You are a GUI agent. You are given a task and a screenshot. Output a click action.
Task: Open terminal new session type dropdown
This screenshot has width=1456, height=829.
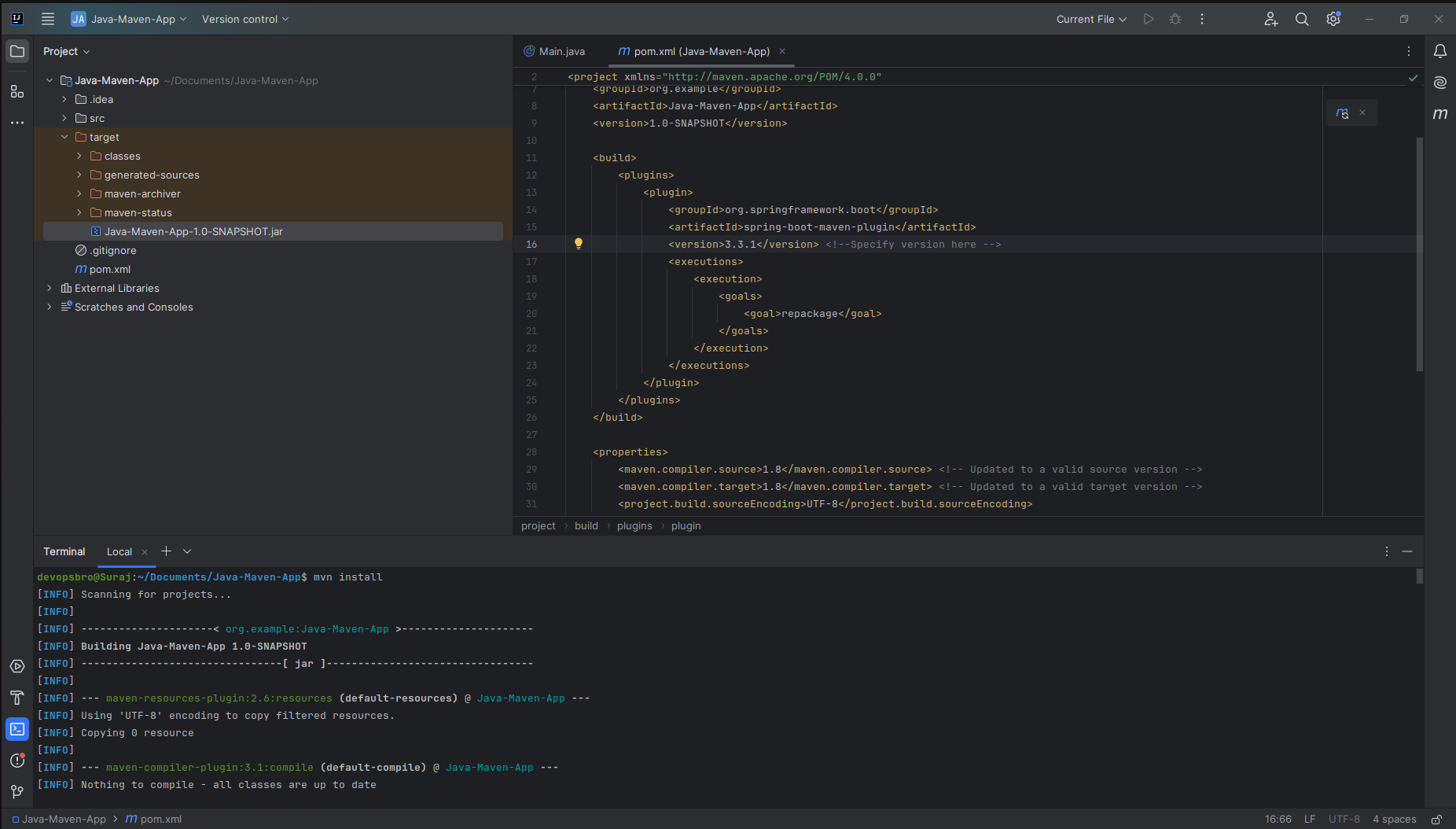[187, 551]
